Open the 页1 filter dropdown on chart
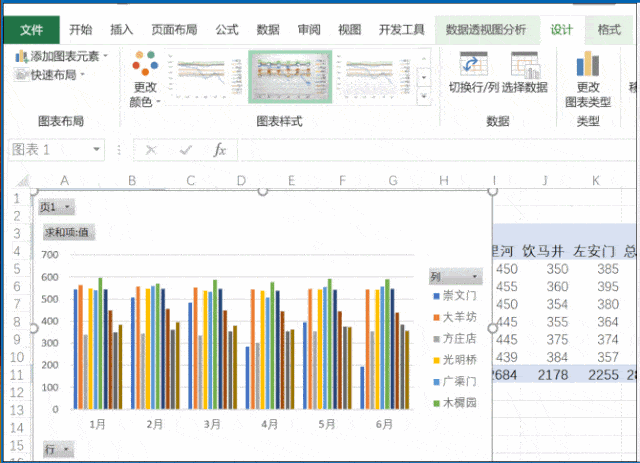Viewport: 640px width, 463px height. click(56, 207)
